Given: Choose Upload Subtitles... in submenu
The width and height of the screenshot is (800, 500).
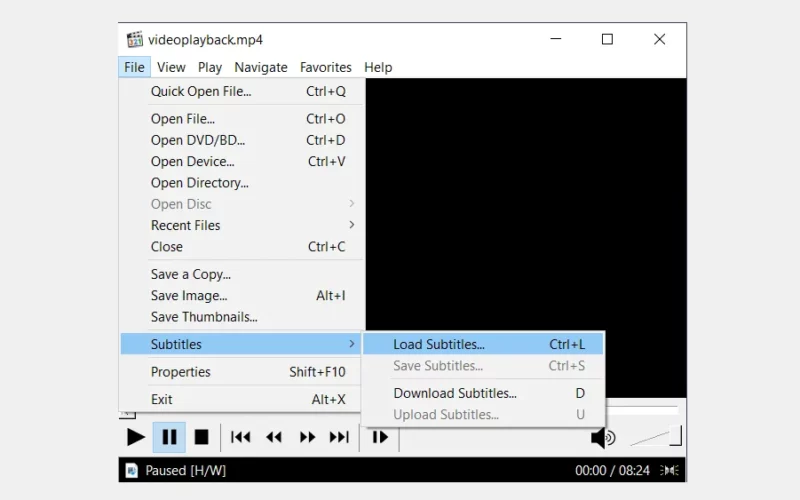Looking at the screenshot, I should (x=483, y=415).
